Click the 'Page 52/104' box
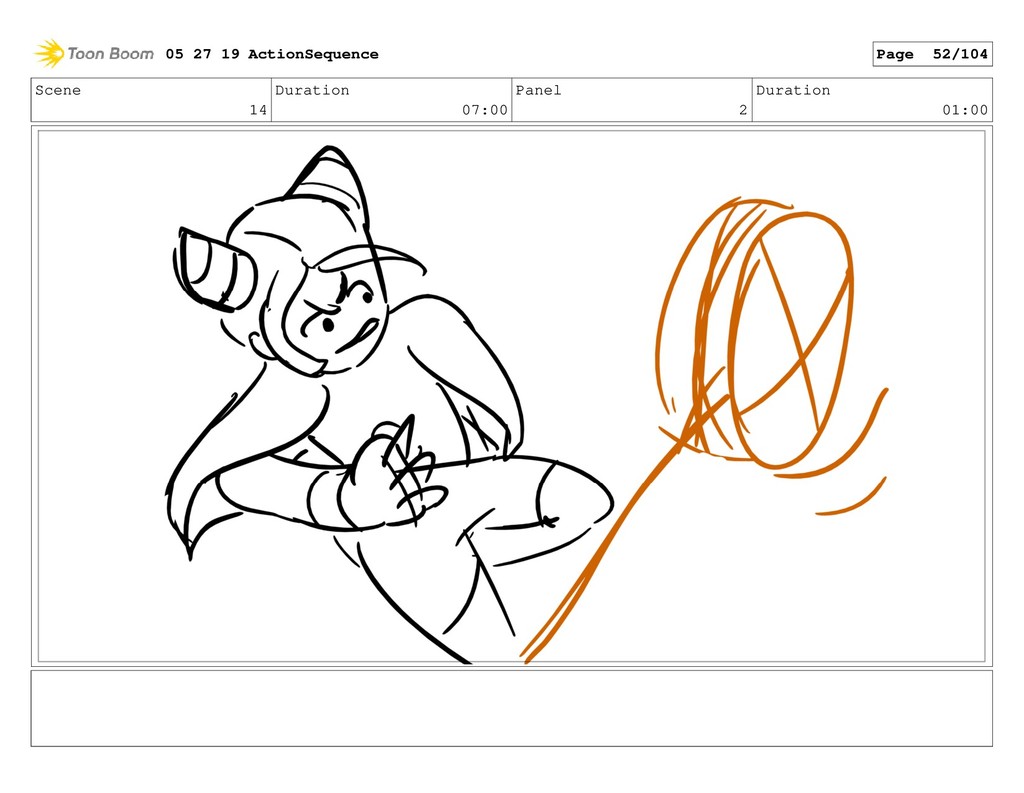Viewport: 1024px width, 793px height. [x=932, y=54]
